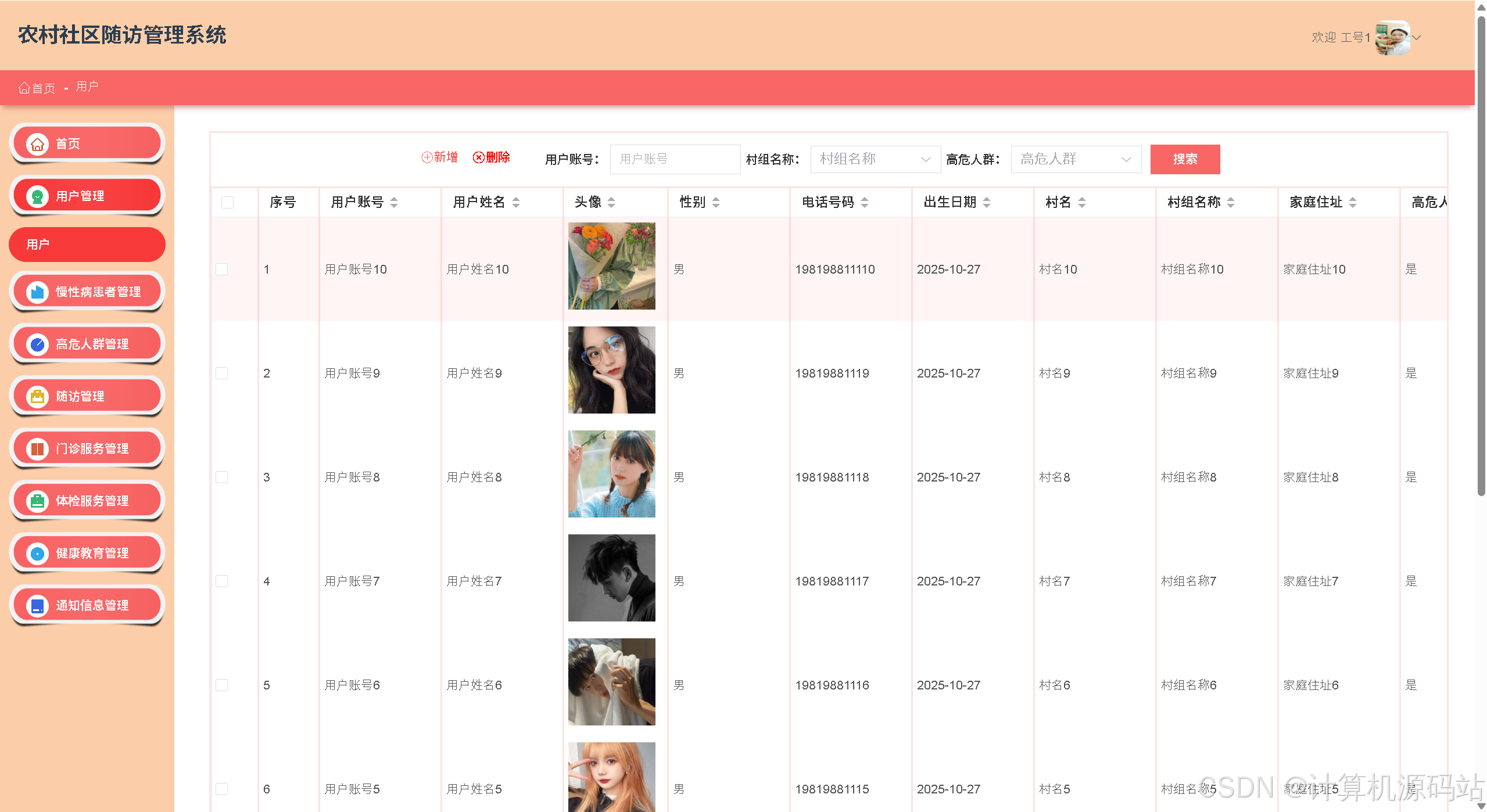Image resolution: width=1487 pixels, height=812 pixels.
Task: Expand the user menu chevron beside avatar
Action: point(1417,38)
